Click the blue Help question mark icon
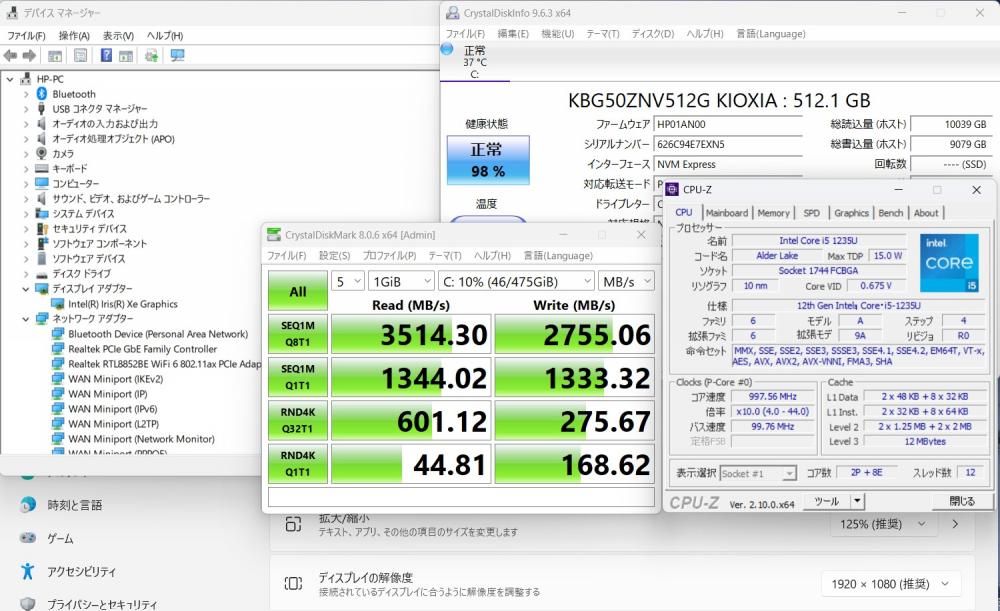The height and width of the screenshot is (611, 1000). [106, 56]
